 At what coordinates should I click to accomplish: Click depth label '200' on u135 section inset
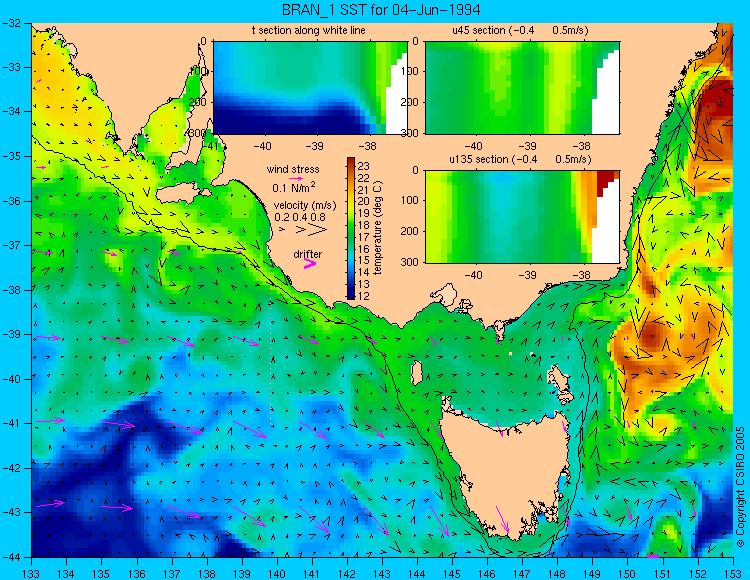point(411,231)
